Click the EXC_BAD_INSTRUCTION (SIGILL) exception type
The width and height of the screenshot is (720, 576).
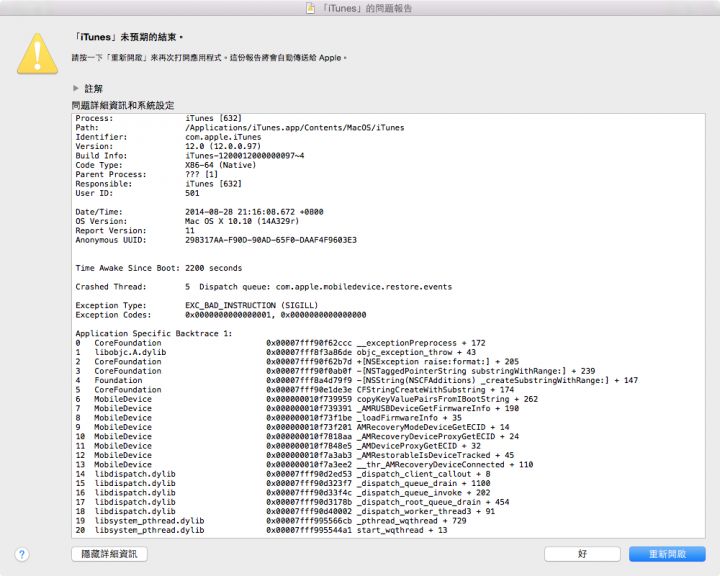tap(251, 305)
